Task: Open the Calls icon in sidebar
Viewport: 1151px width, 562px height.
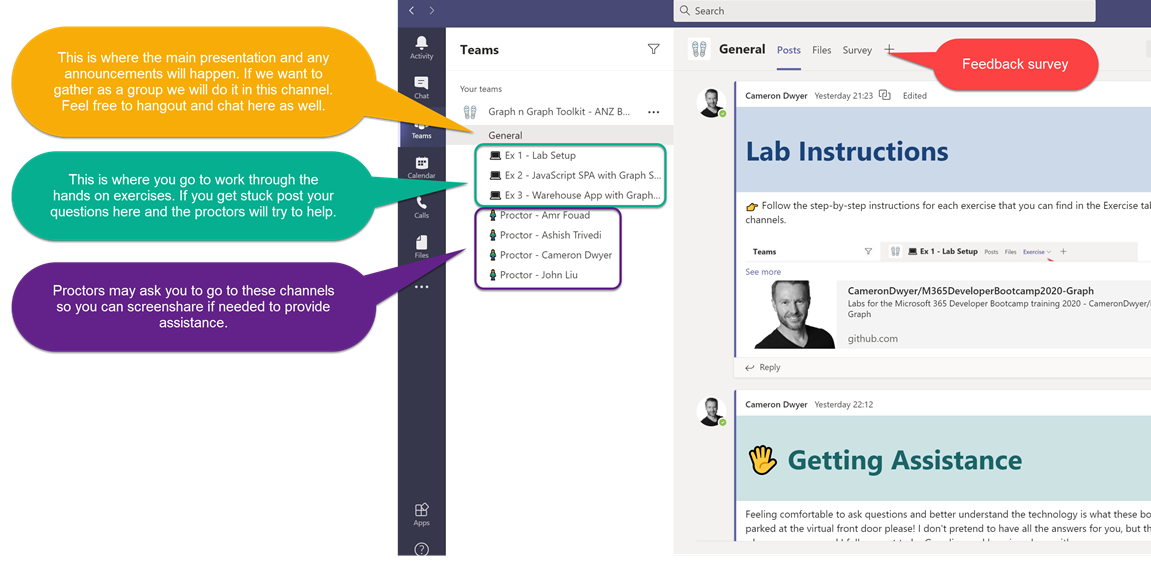Action: pyautogui.click(x=421, y=207)
